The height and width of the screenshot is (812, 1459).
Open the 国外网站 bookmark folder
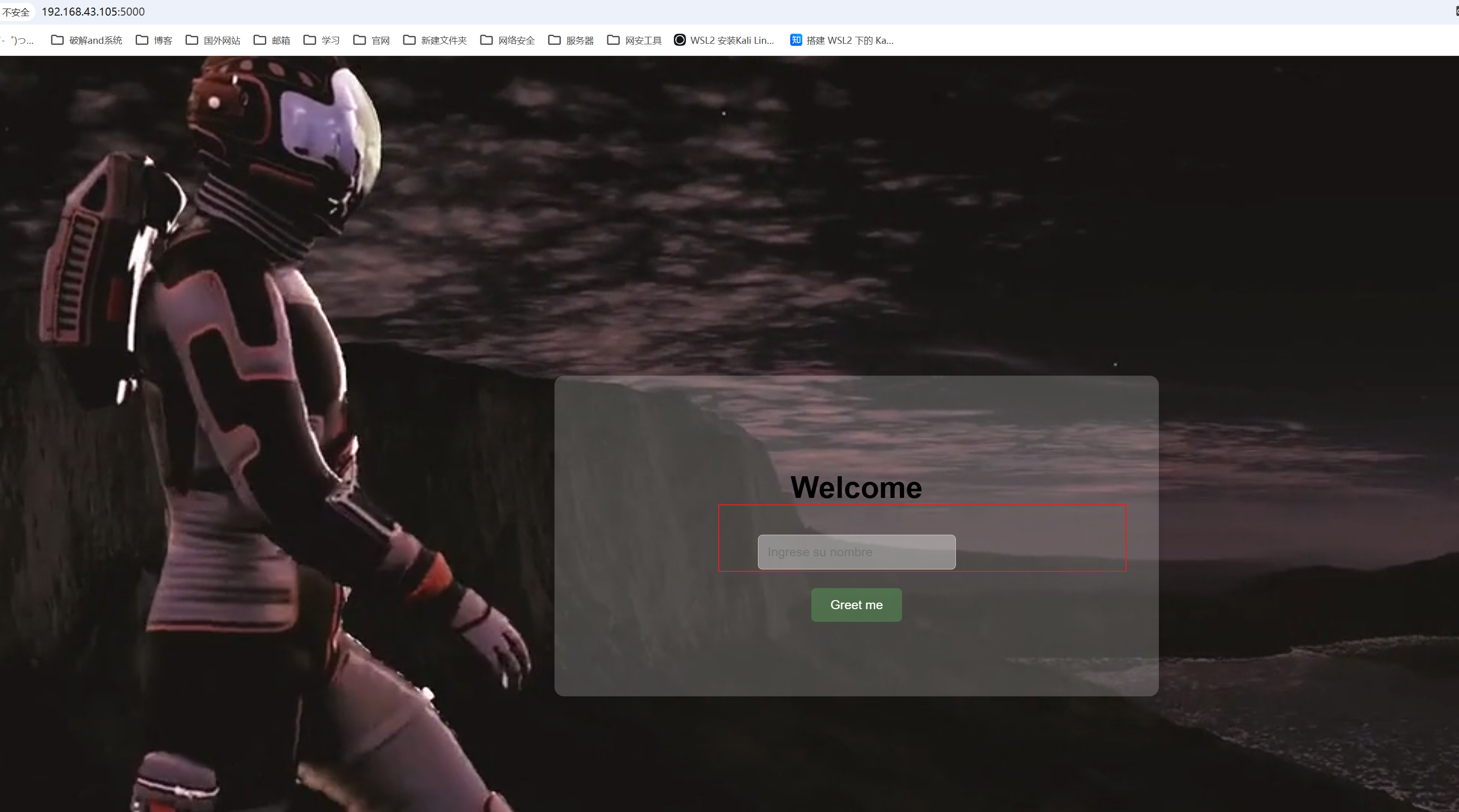(x=213, y=40)
